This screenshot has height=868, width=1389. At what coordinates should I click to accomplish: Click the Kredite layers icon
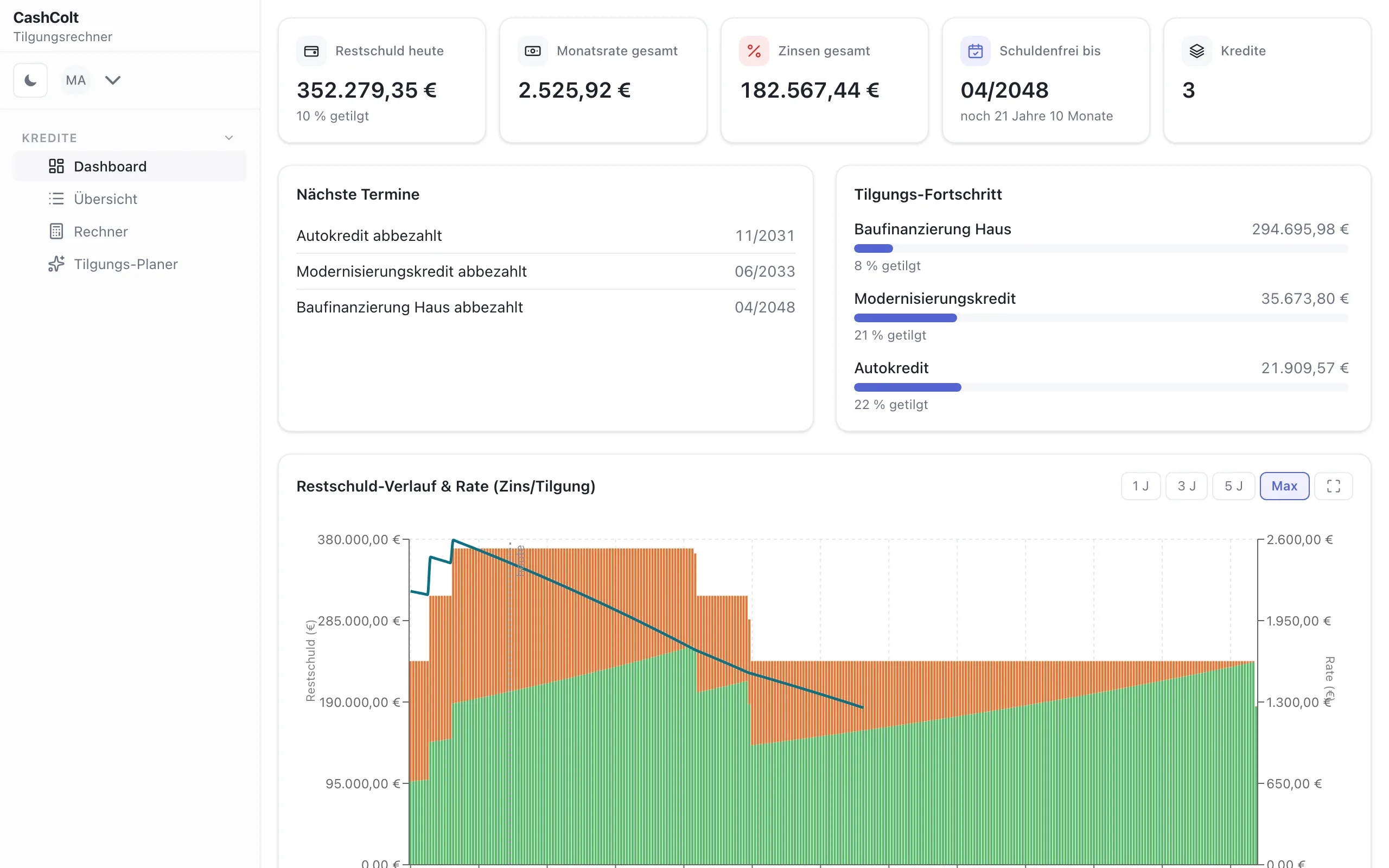[x=1197, y=51]
